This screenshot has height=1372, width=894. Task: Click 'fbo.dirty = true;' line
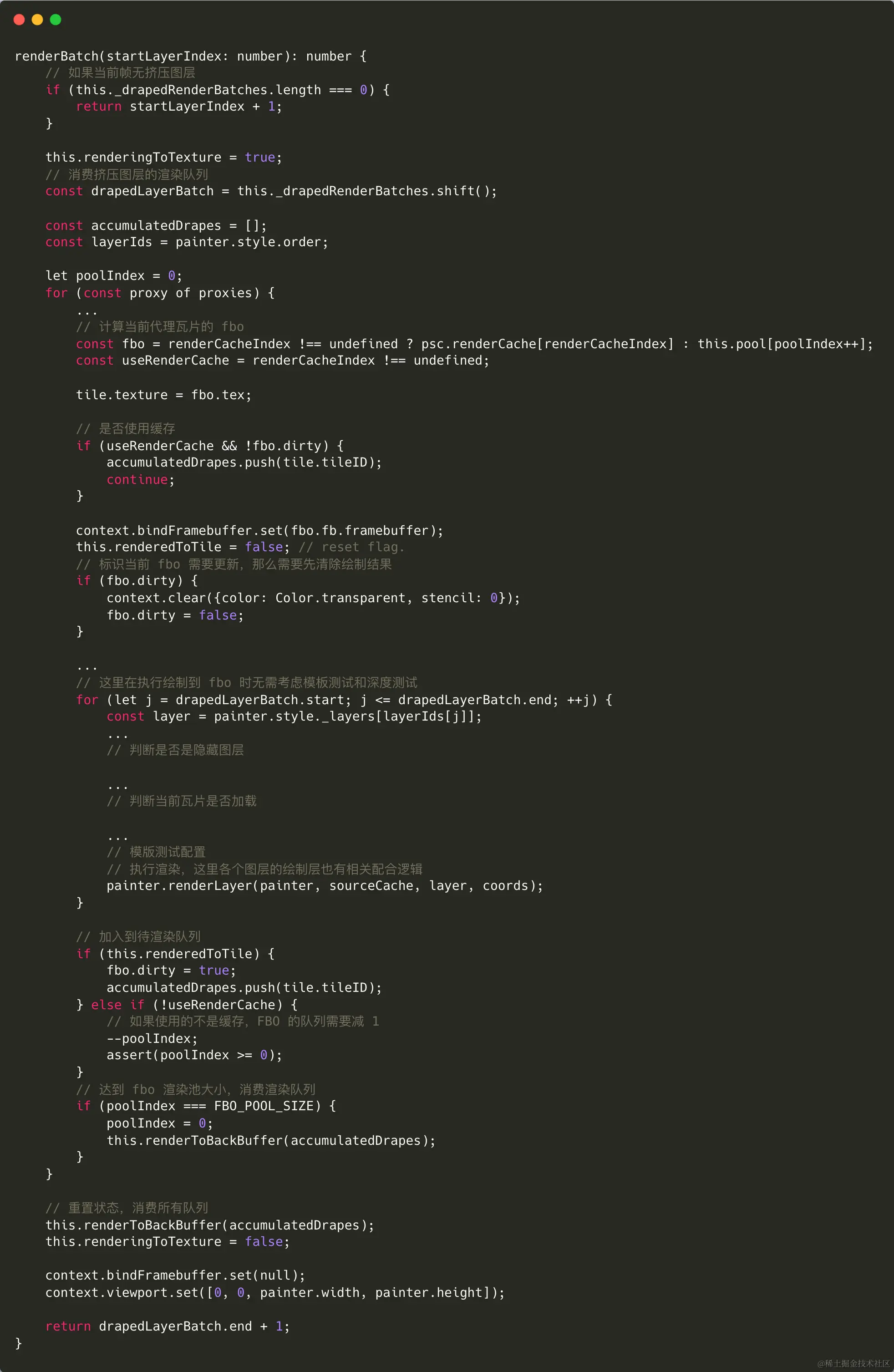click(x=171, y=971)
